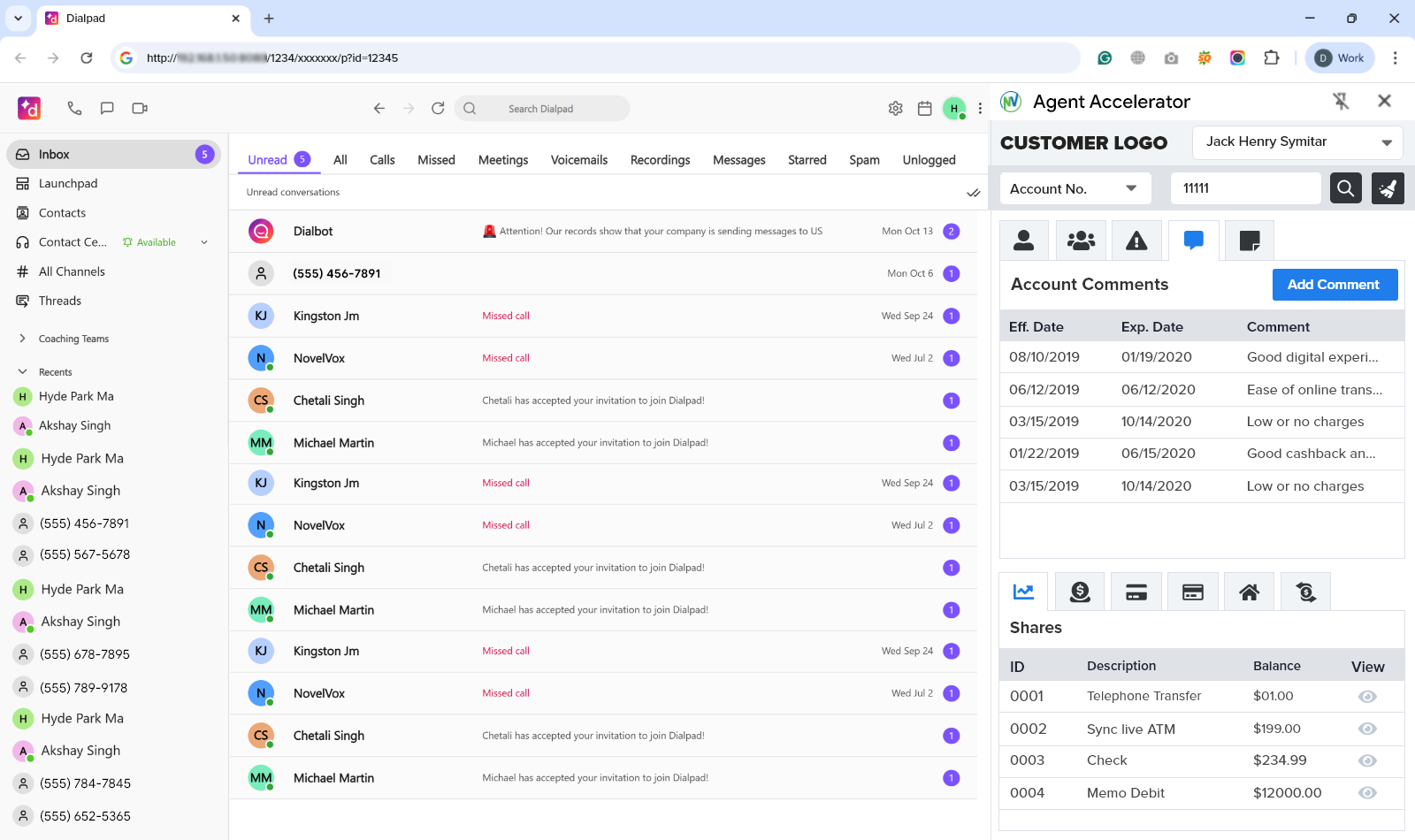The width and height of the screenshot is (1415, 840).
Task: Open the Work profile menu
Action: click(1340, 58)
